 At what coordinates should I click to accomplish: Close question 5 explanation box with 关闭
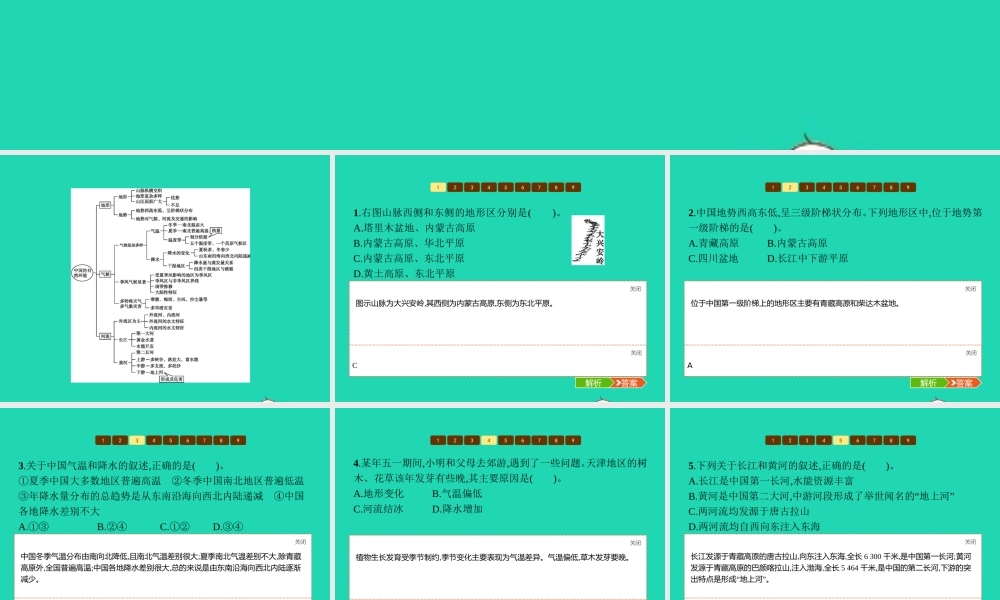971,542
